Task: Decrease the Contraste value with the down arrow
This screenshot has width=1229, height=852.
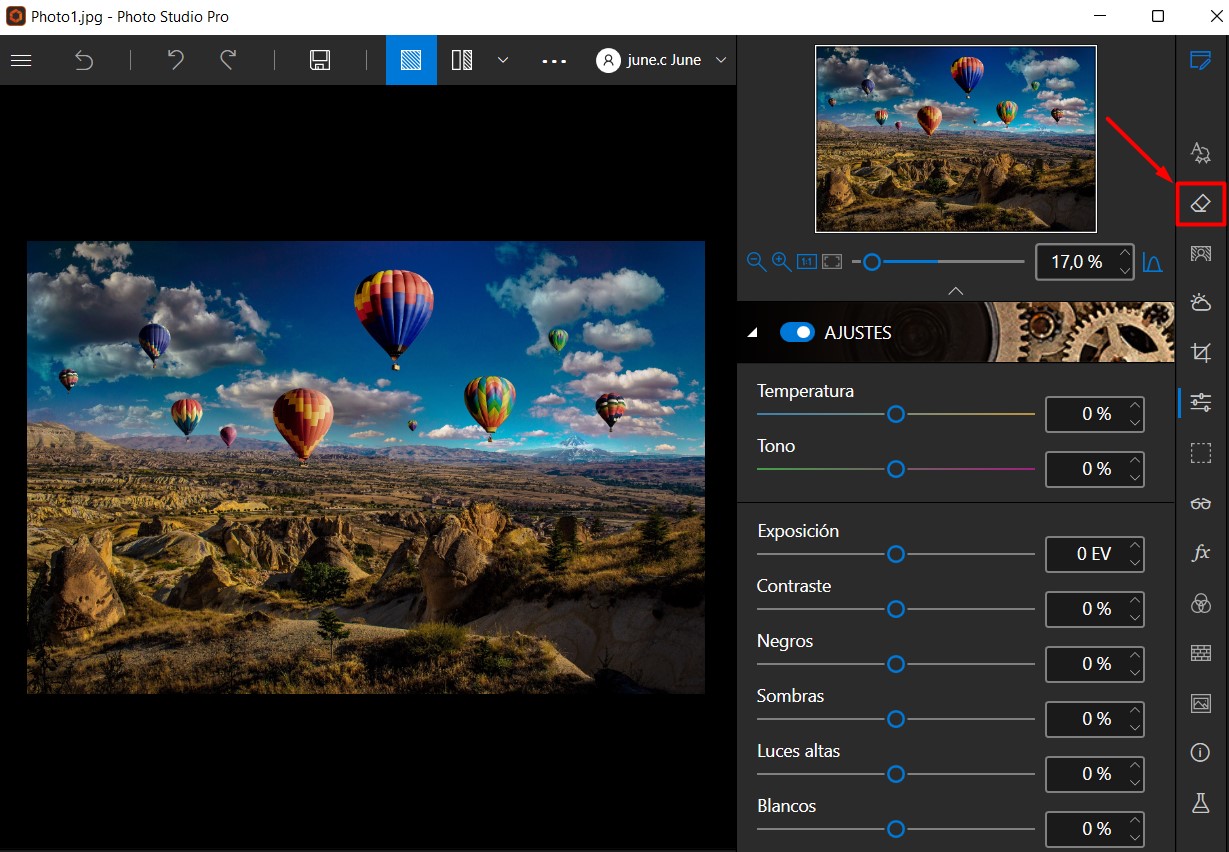Action: (1134, 618)
